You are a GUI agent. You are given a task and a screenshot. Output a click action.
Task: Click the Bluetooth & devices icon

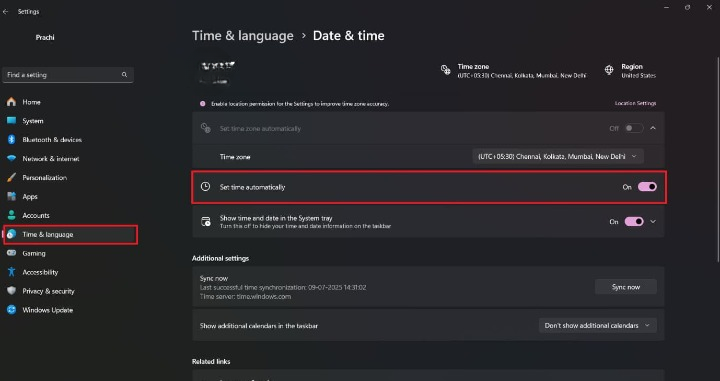(11, 140)
